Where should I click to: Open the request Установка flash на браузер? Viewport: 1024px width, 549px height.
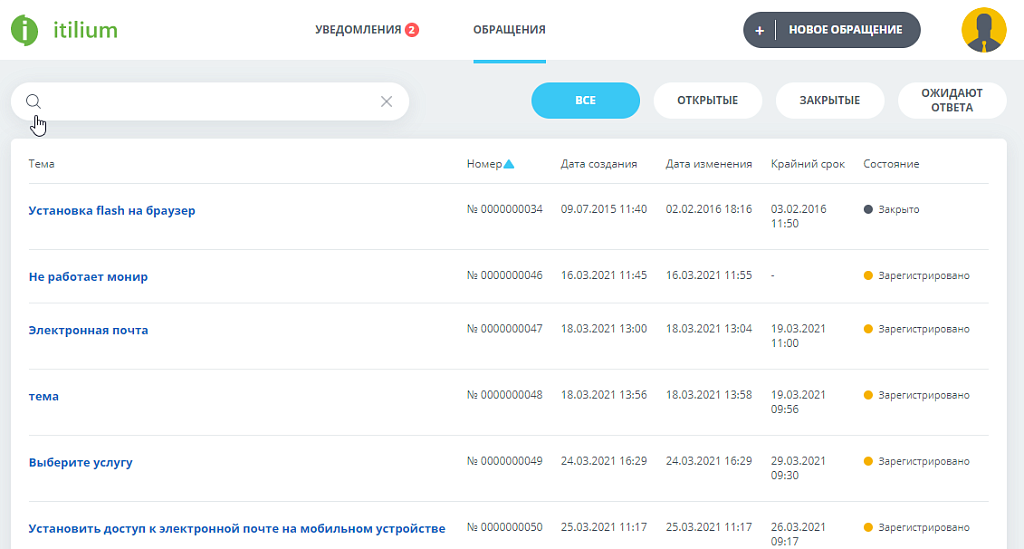click(x=112, y=211)
